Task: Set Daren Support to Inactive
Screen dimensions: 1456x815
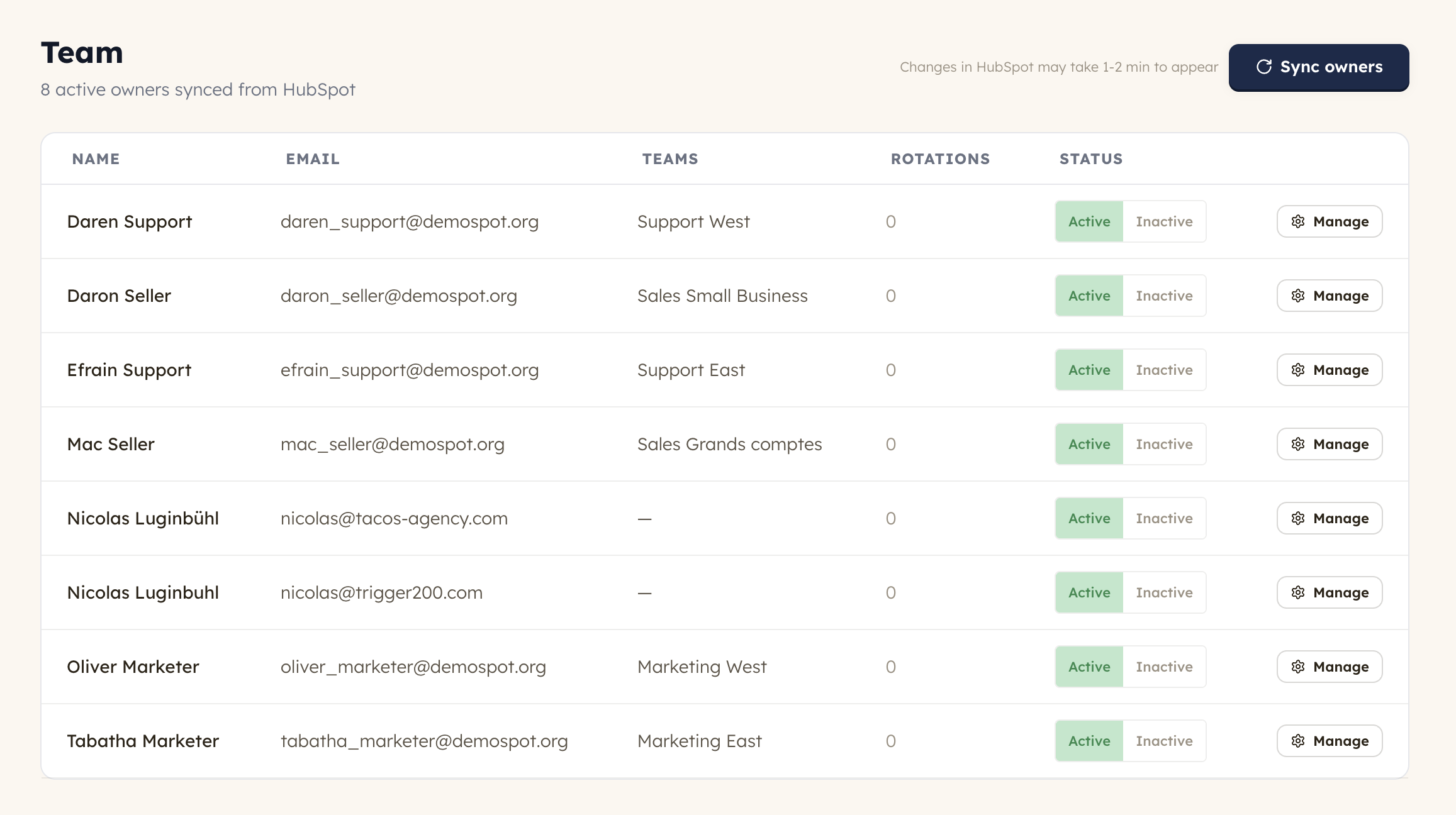Action: [1164, 221]
